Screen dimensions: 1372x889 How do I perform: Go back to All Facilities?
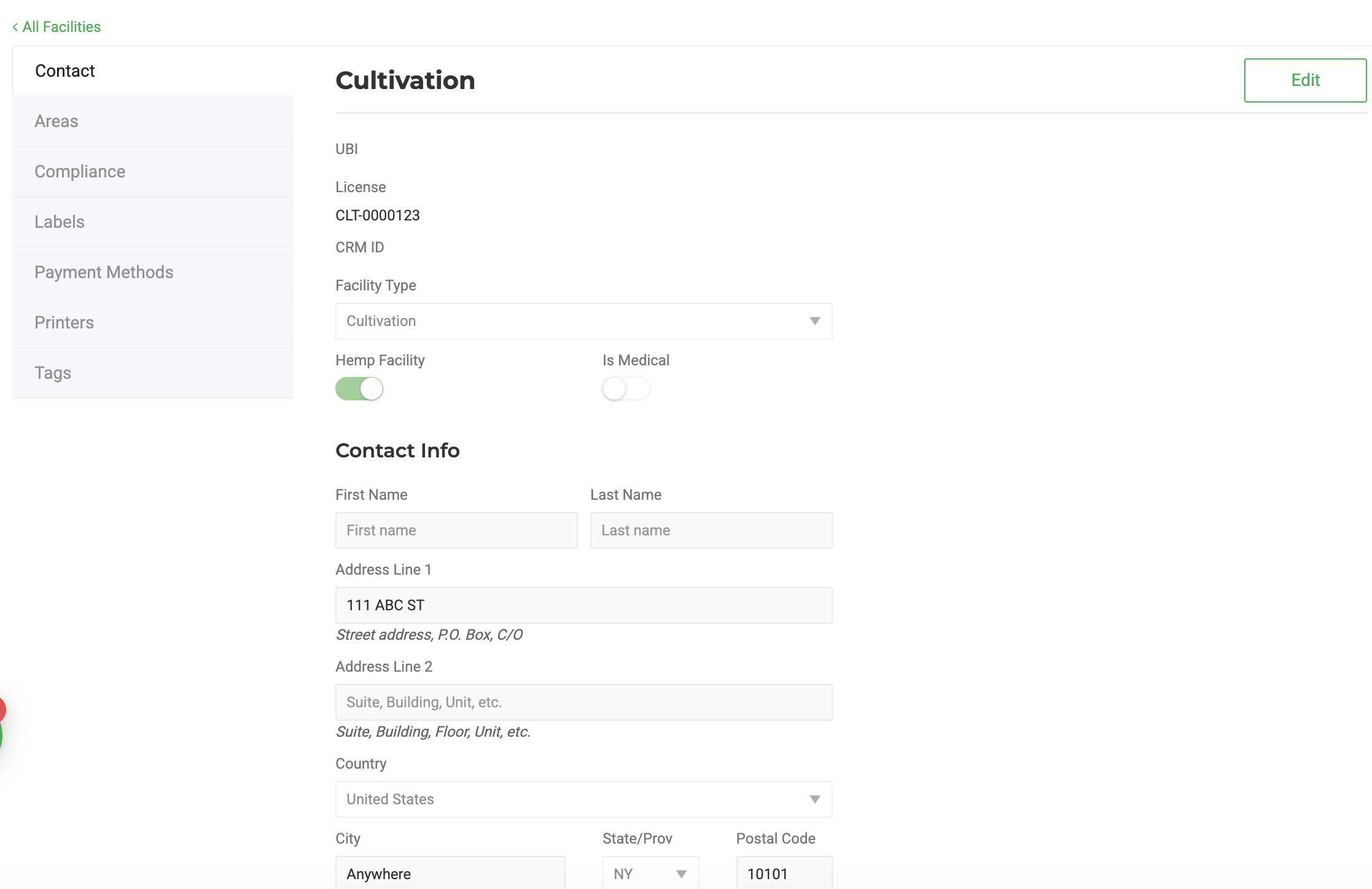pyautogui.click(x=57, y=27)
